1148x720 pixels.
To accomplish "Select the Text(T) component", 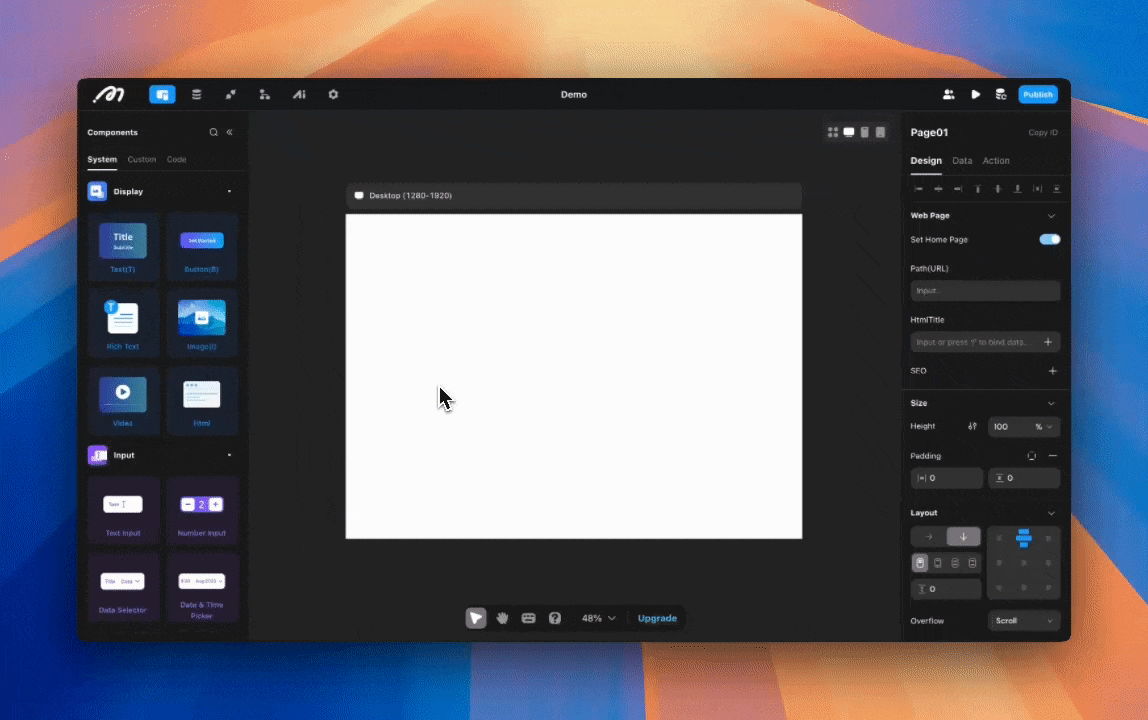I will (x=123, y=247).
